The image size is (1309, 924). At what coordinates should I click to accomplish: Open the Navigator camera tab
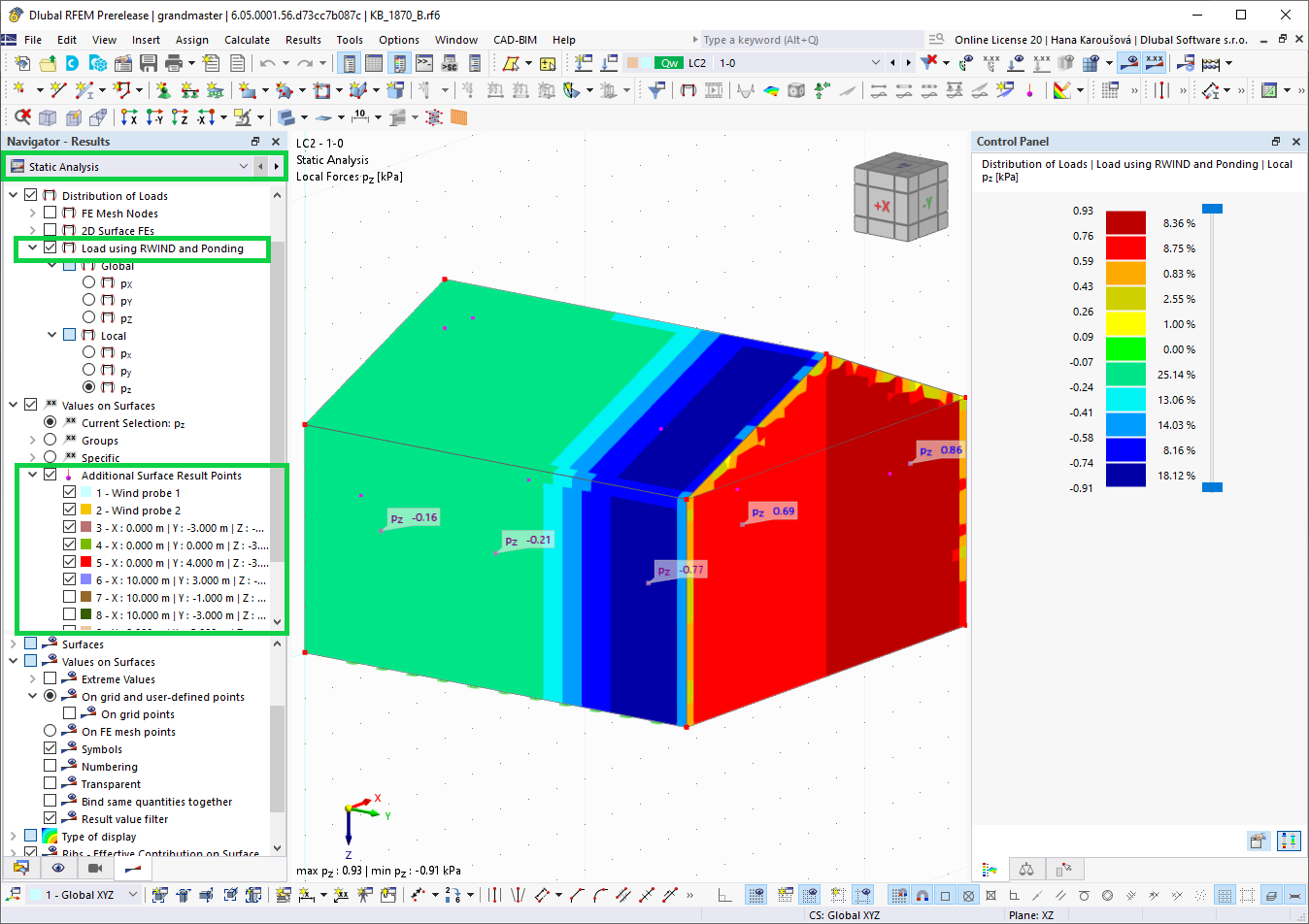(x=94, y=868)
